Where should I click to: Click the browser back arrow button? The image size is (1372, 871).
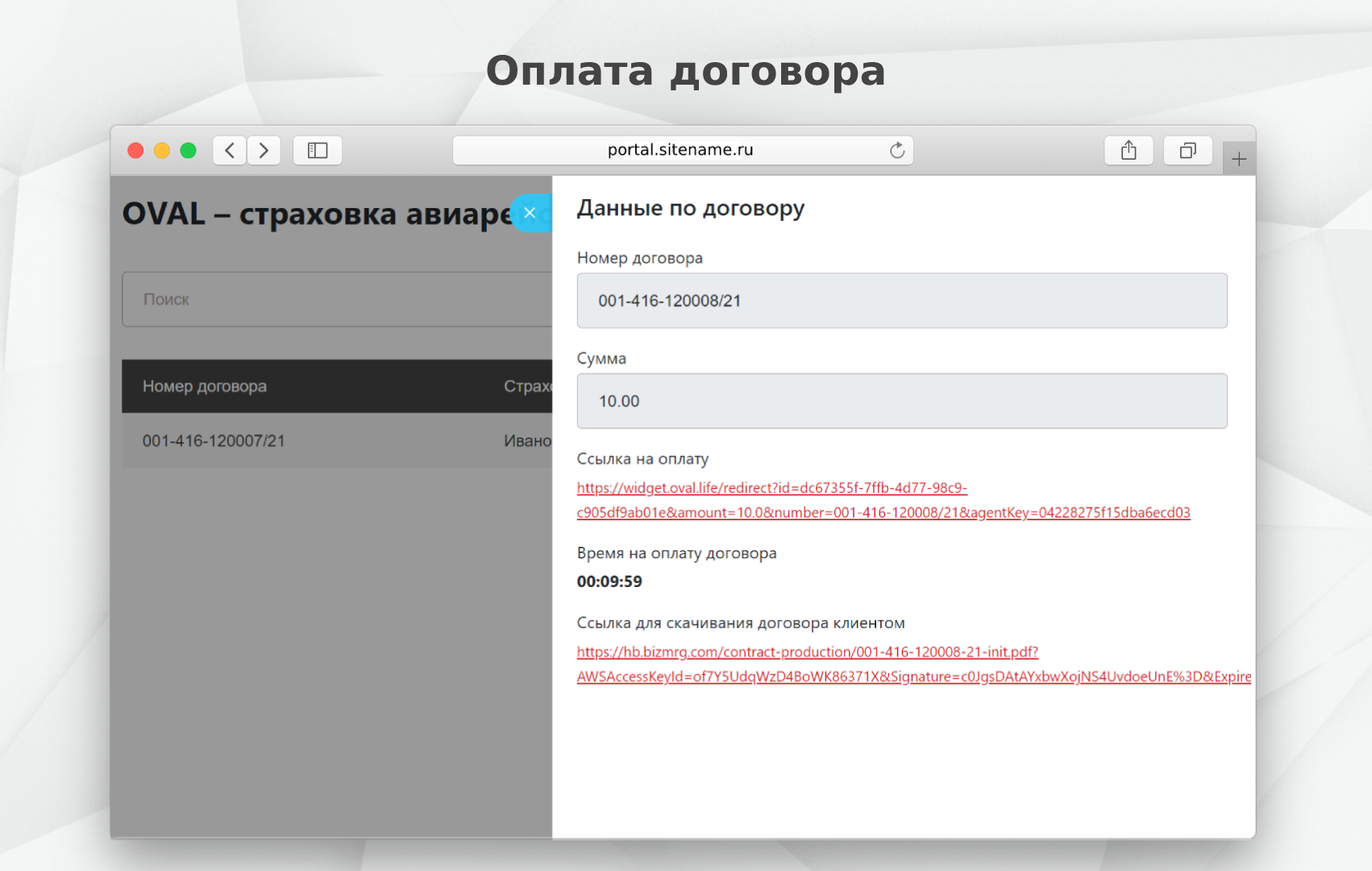[230, 151]
